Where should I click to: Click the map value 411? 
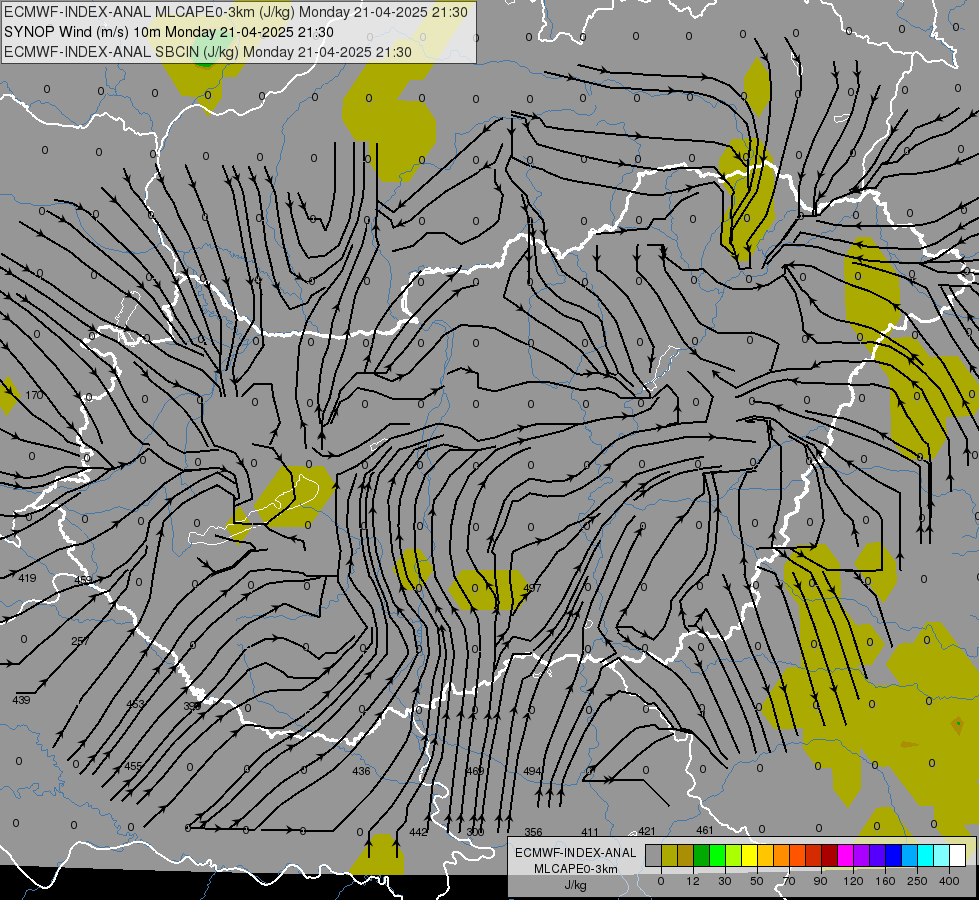point(589,833)
